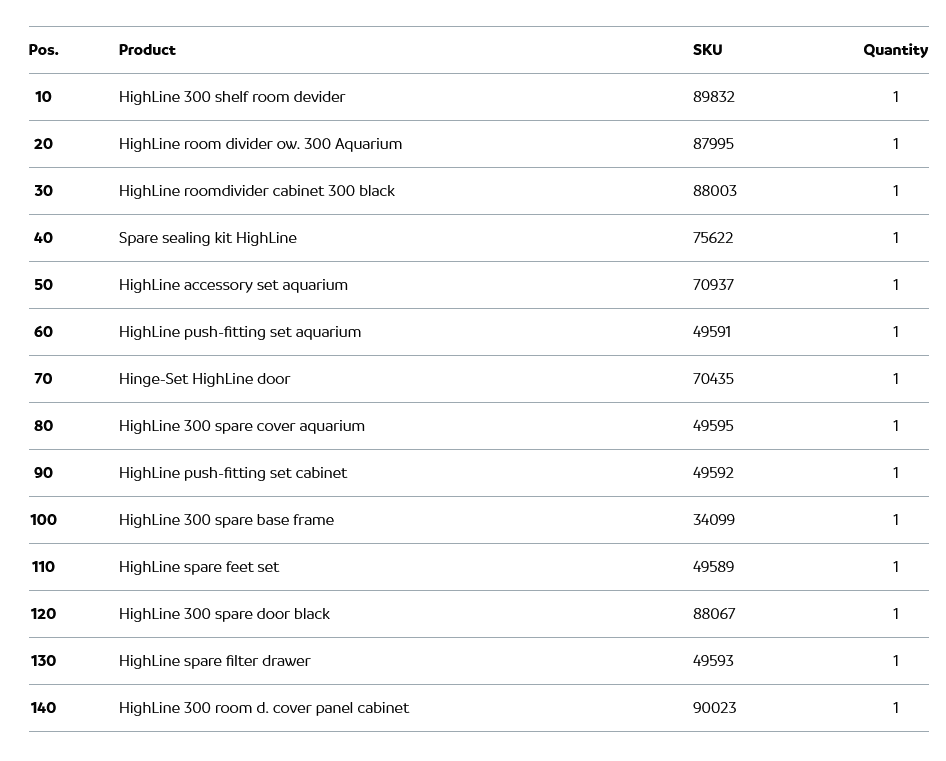Select HighLine room divider ow. 300 Aquarium

(x=260, y=144)
